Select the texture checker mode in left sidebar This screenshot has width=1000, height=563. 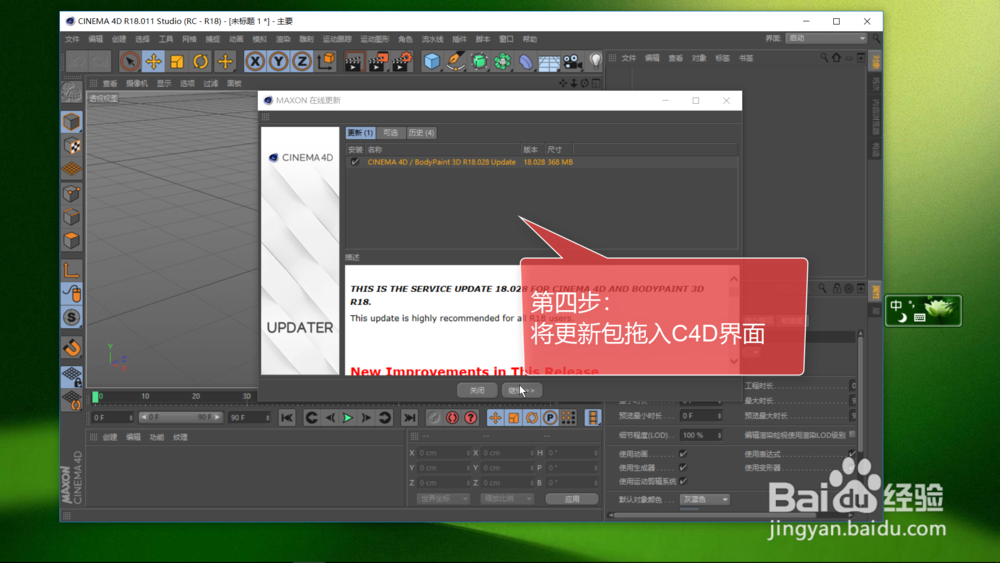click(71, 146)
